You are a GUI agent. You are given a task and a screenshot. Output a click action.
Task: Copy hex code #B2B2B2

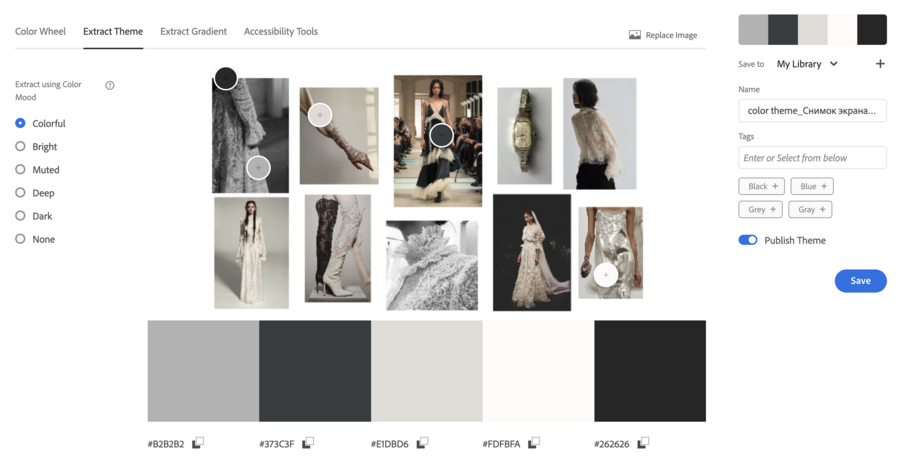[198, 443]
